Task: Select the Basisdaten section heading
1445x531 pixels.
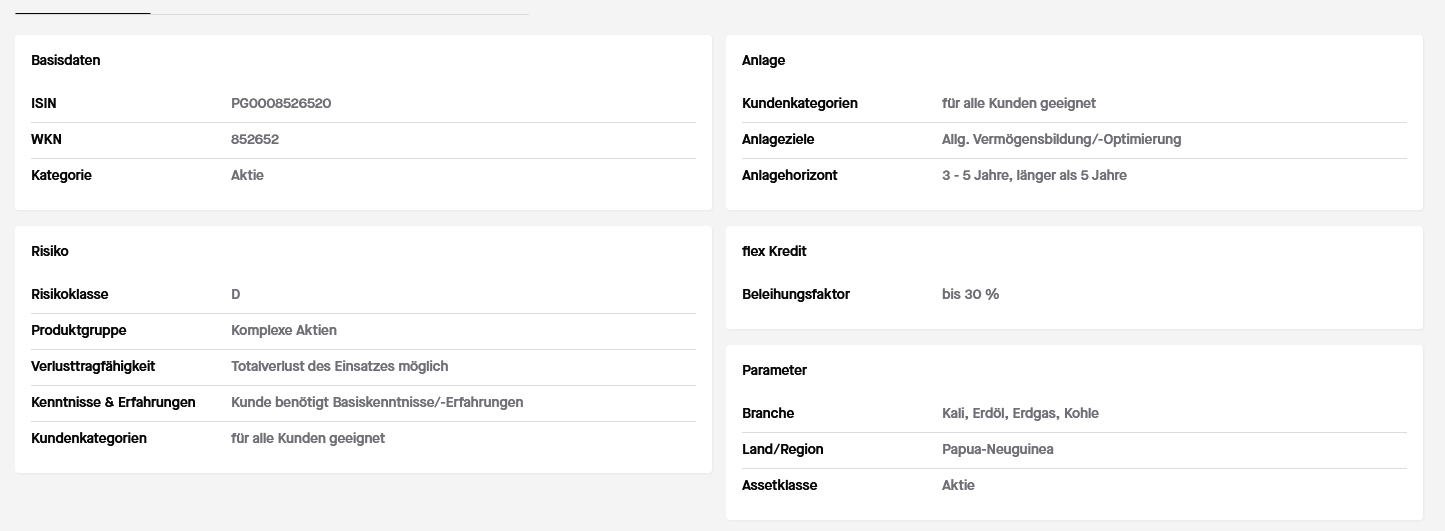Action: [66, 60]
